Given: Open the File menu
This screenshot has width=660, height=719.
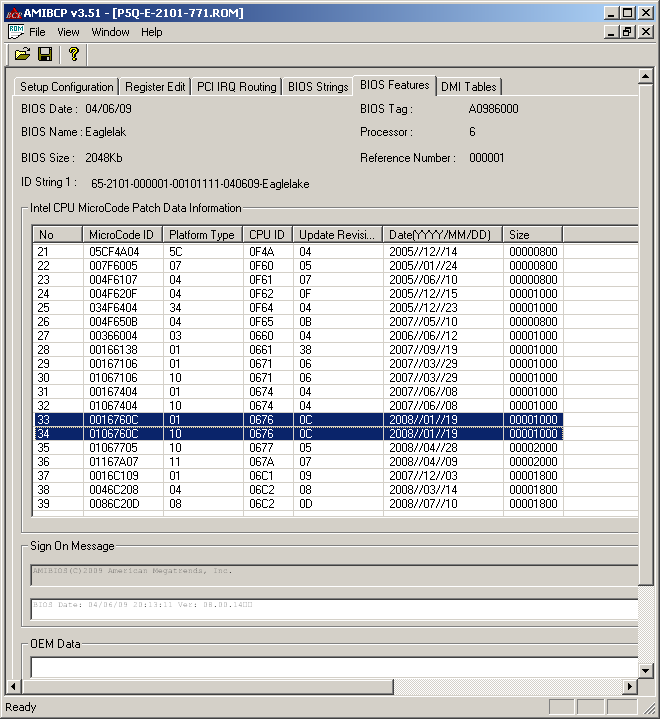Looking at the screenshot, I should [37, 32].
